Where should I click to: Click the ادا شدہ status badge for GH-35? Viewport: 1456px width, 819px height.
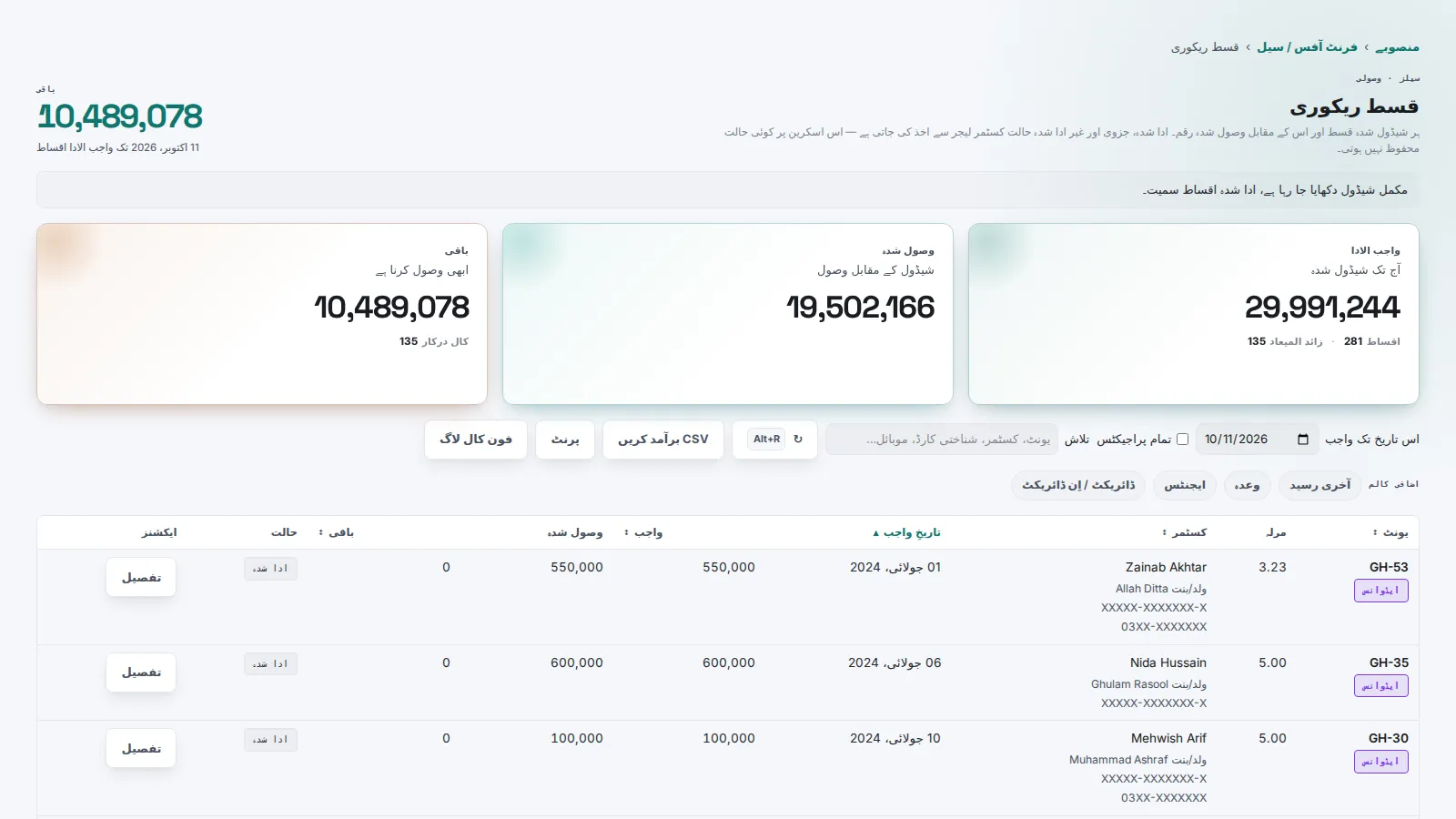click(270, 664)
